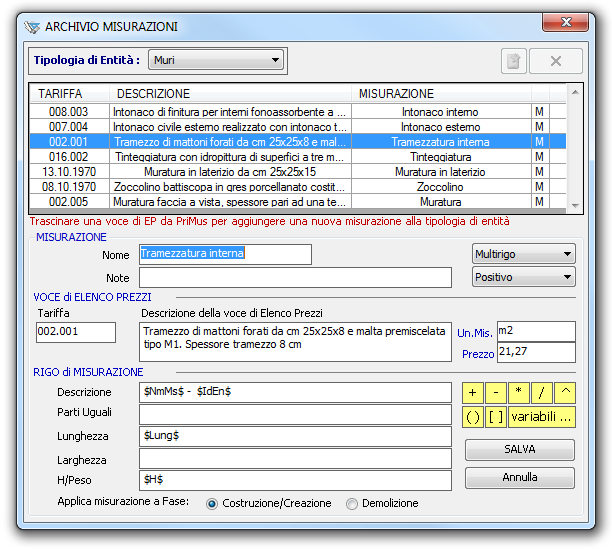
Task: Select row 016.002 Tinteggiatura
Action: tap(298, 157)
